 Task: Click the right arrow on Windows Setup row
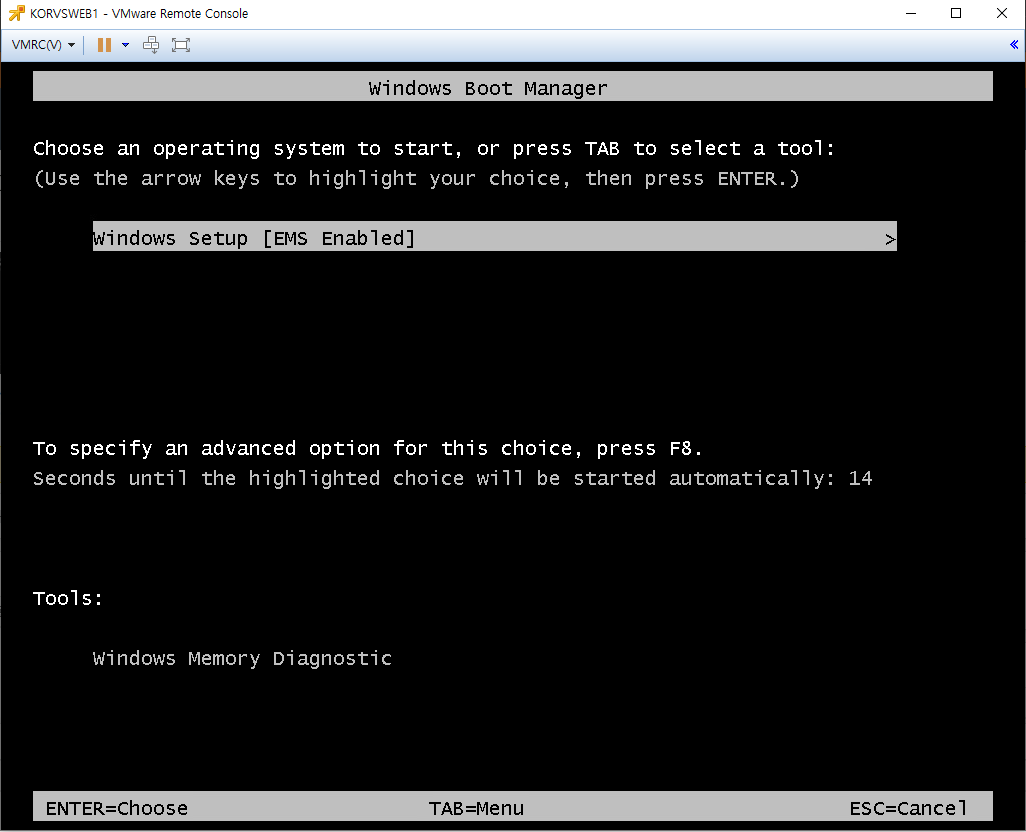pyautogui.click(x=890, y=239)
